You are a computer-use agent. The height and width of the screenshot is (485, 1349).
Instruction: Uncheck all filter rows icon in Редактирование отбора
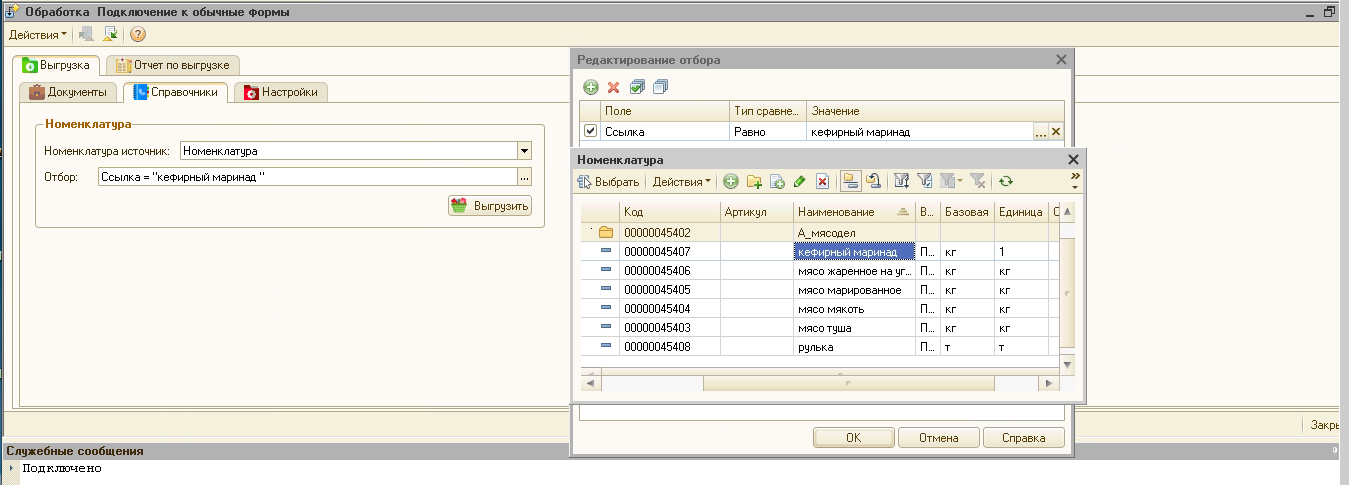(x=660, y=88)
